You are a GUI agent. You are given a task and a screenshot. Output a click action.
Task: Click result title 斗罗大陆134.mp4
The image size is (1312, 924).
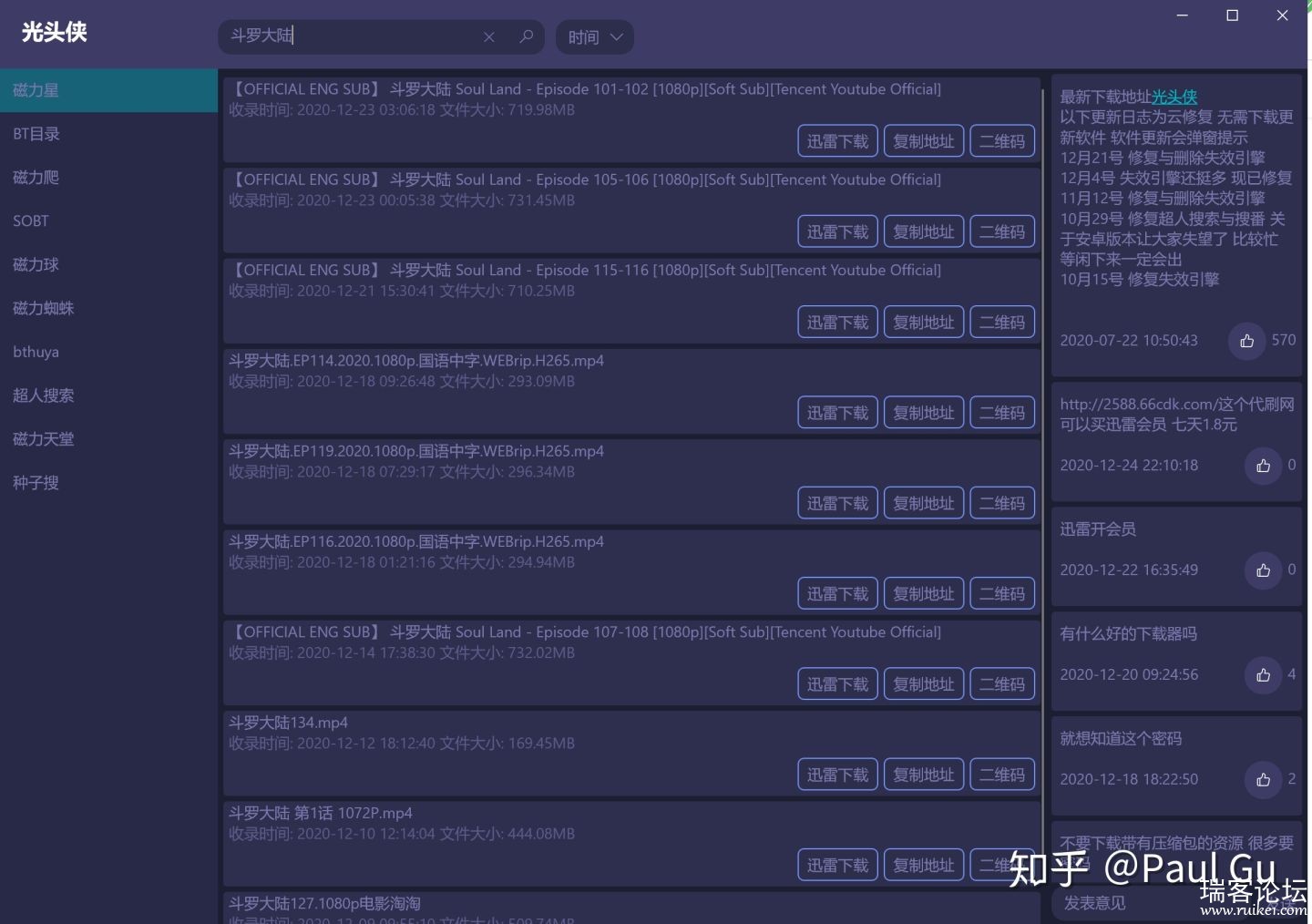click(288, 723)
